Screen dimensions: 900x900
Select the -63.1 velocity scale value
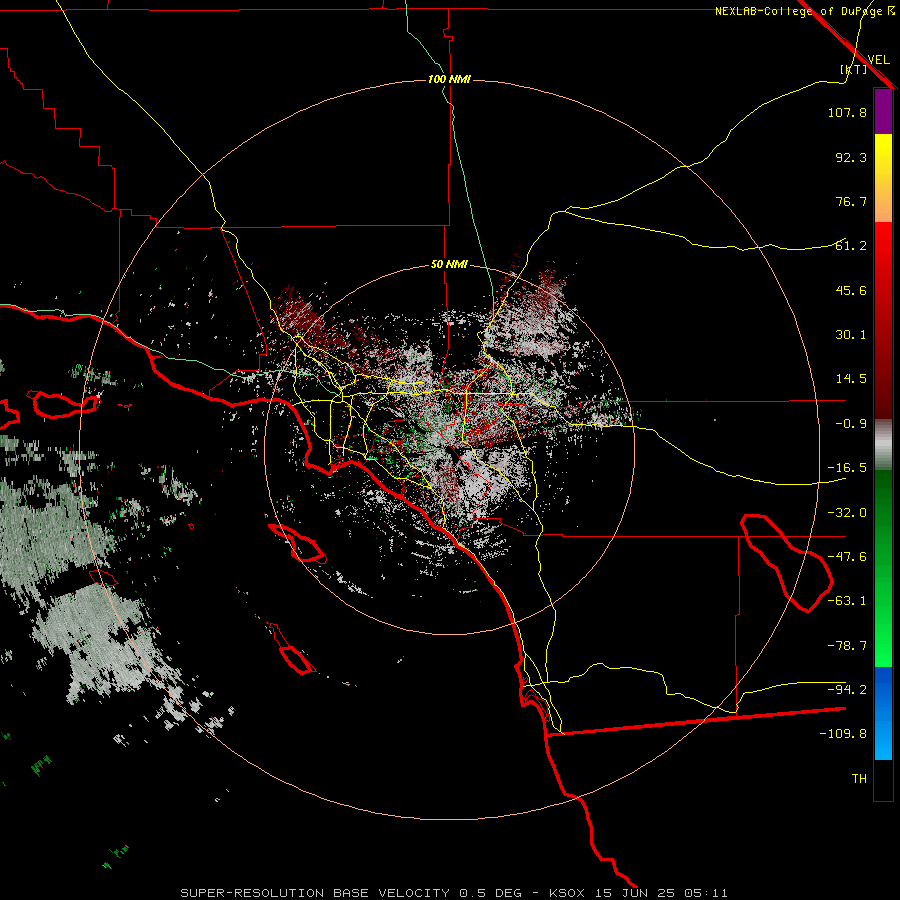[847, 601]
